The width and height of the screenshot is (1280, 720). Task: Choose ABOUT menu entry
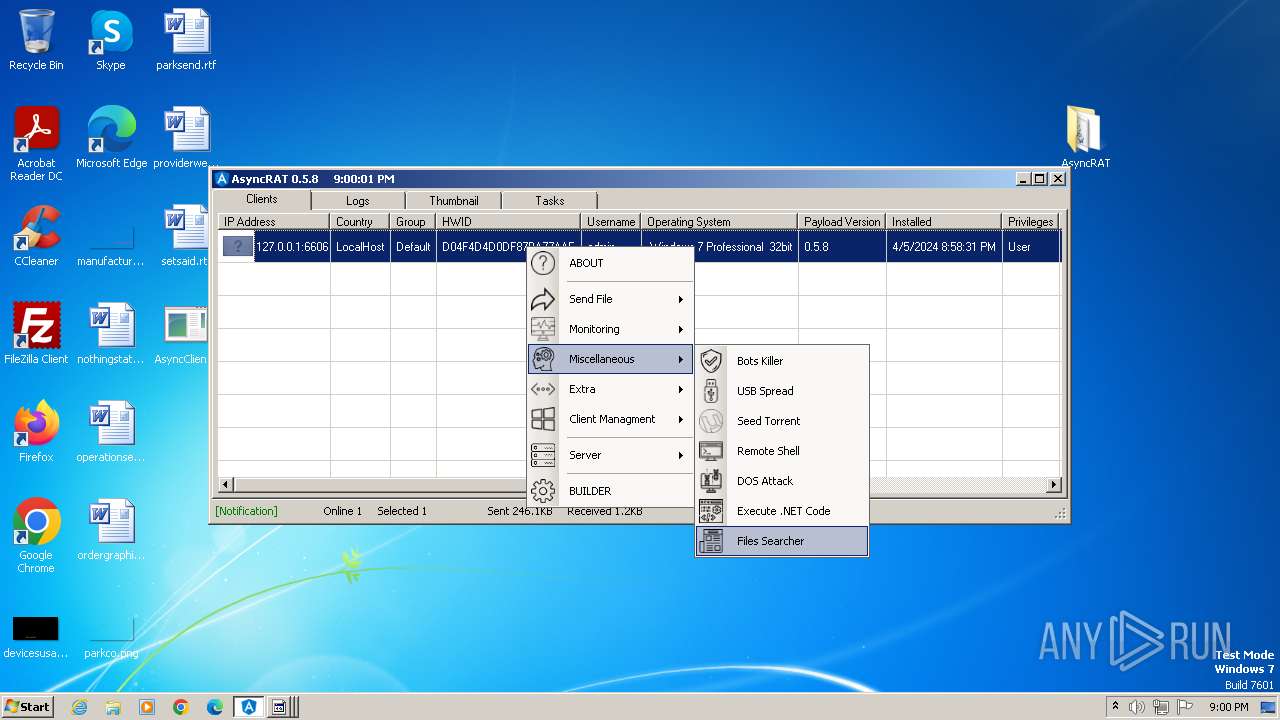click(611, 263)
